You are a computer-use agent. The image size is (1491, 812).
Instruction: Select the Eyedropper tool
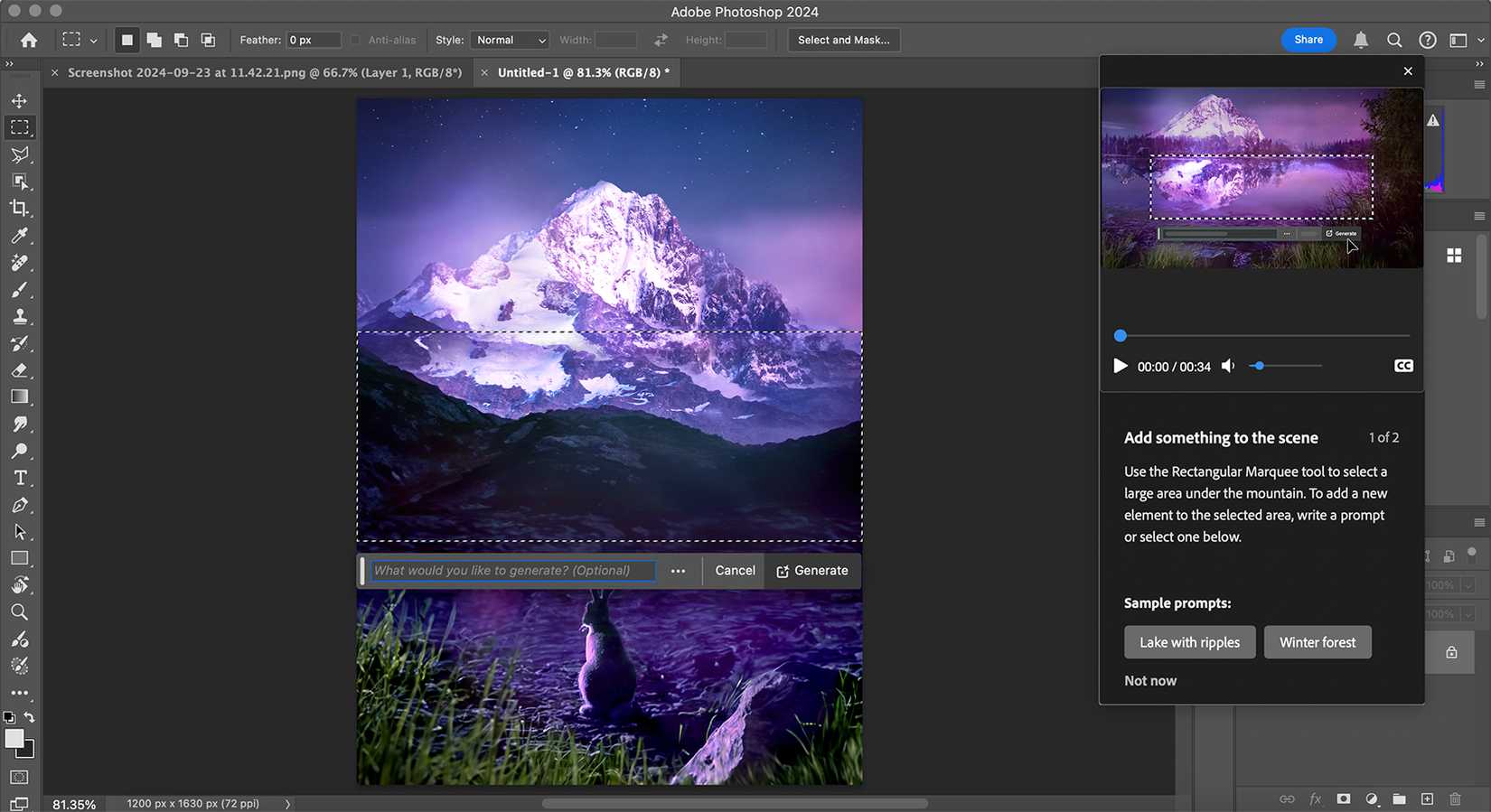19,236
